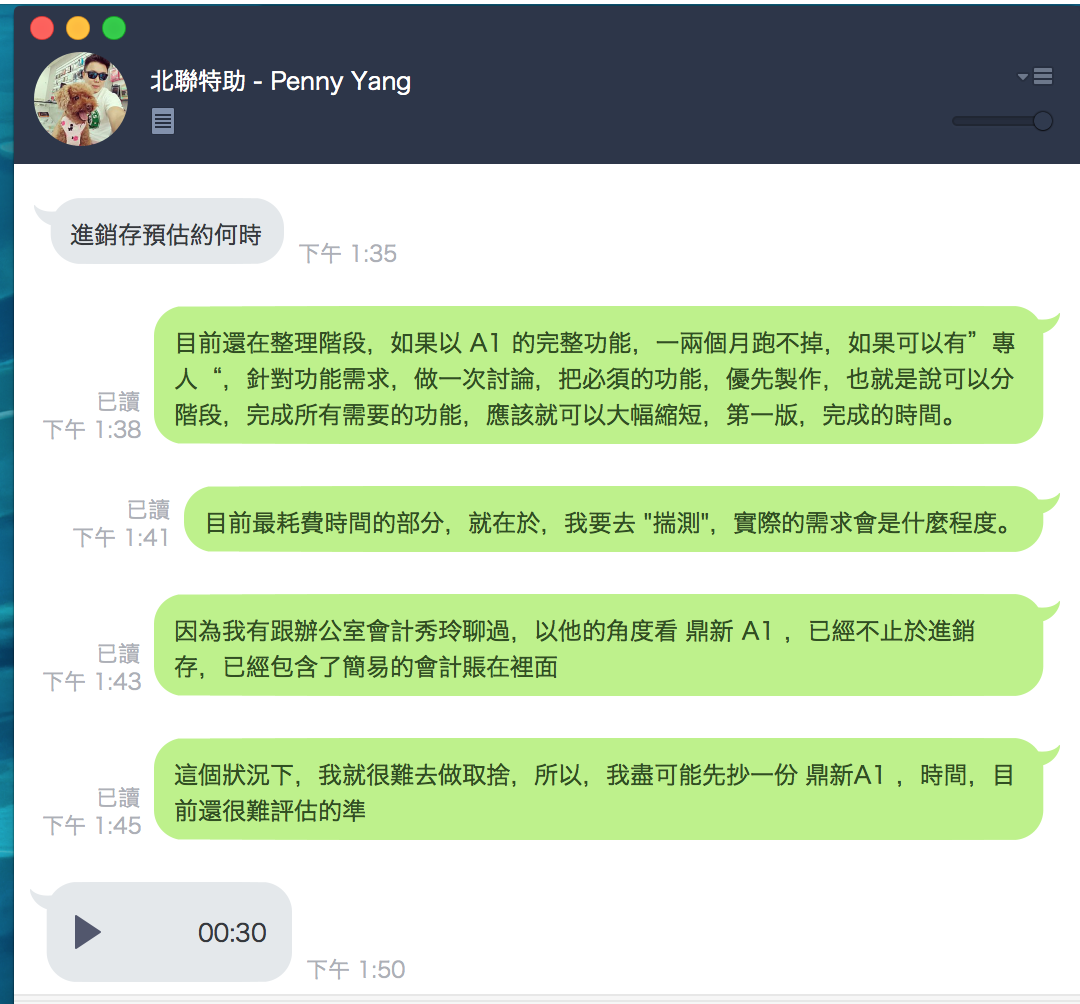
Task: Click the chat title 北聯特助 - Penny Yang
Action: coord(280,81)
